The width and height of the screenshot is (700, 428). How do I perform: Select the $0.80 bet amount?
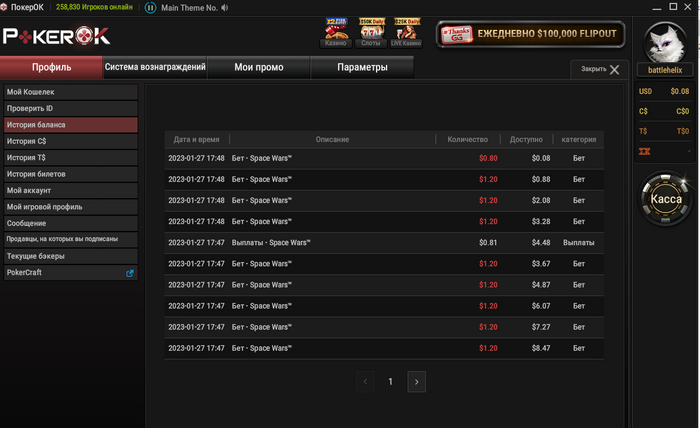pyautogui.click(x=488, y=158)
